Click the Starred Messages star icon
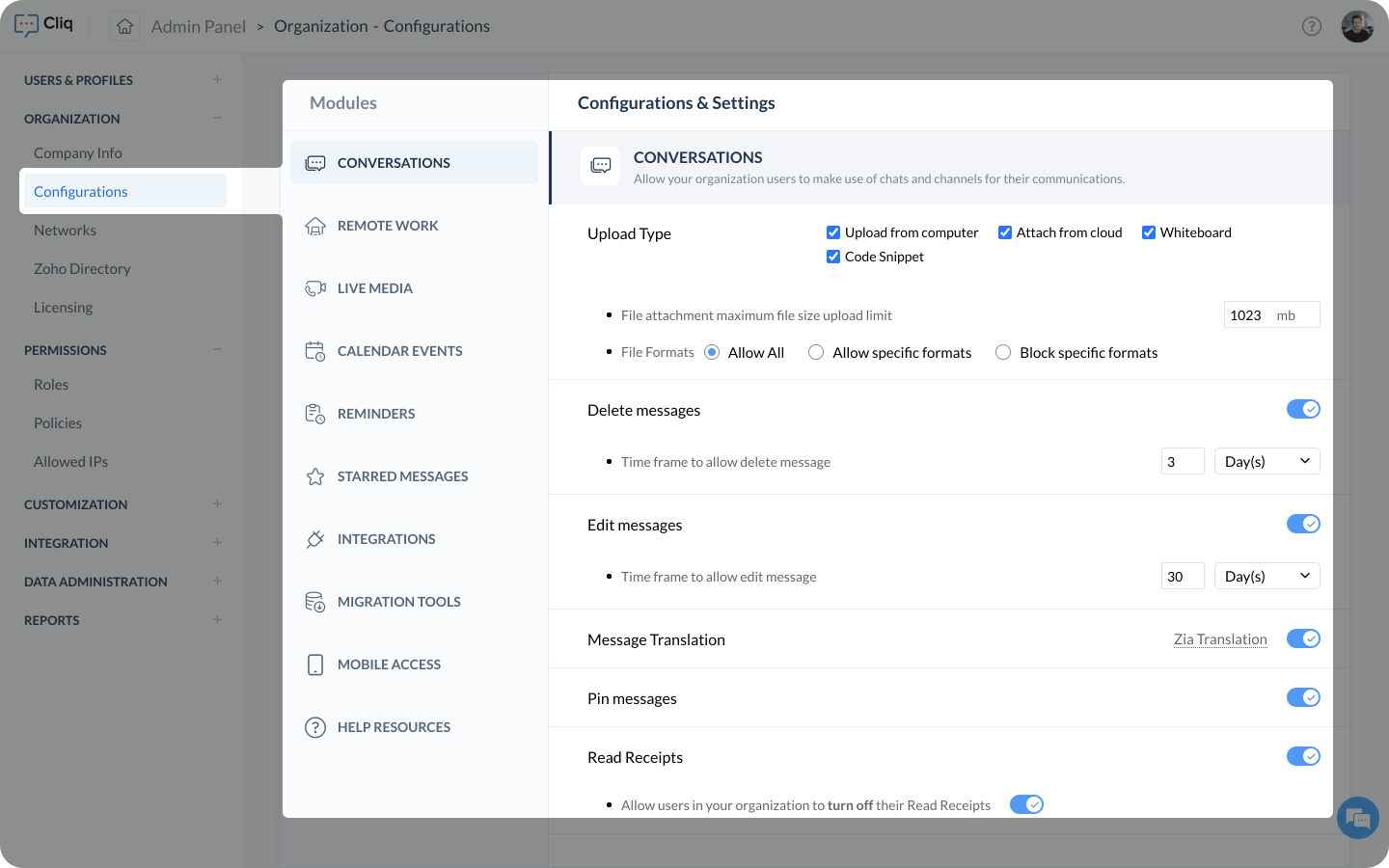 tap(315, 476)
